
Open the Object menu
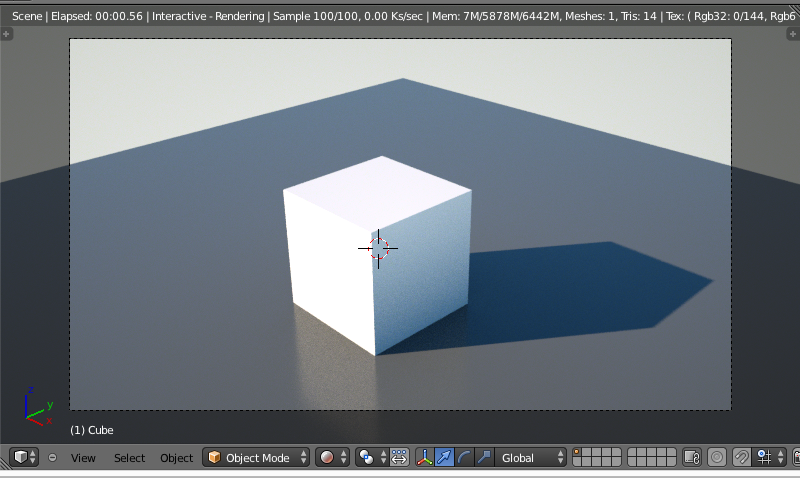[177, 458]
